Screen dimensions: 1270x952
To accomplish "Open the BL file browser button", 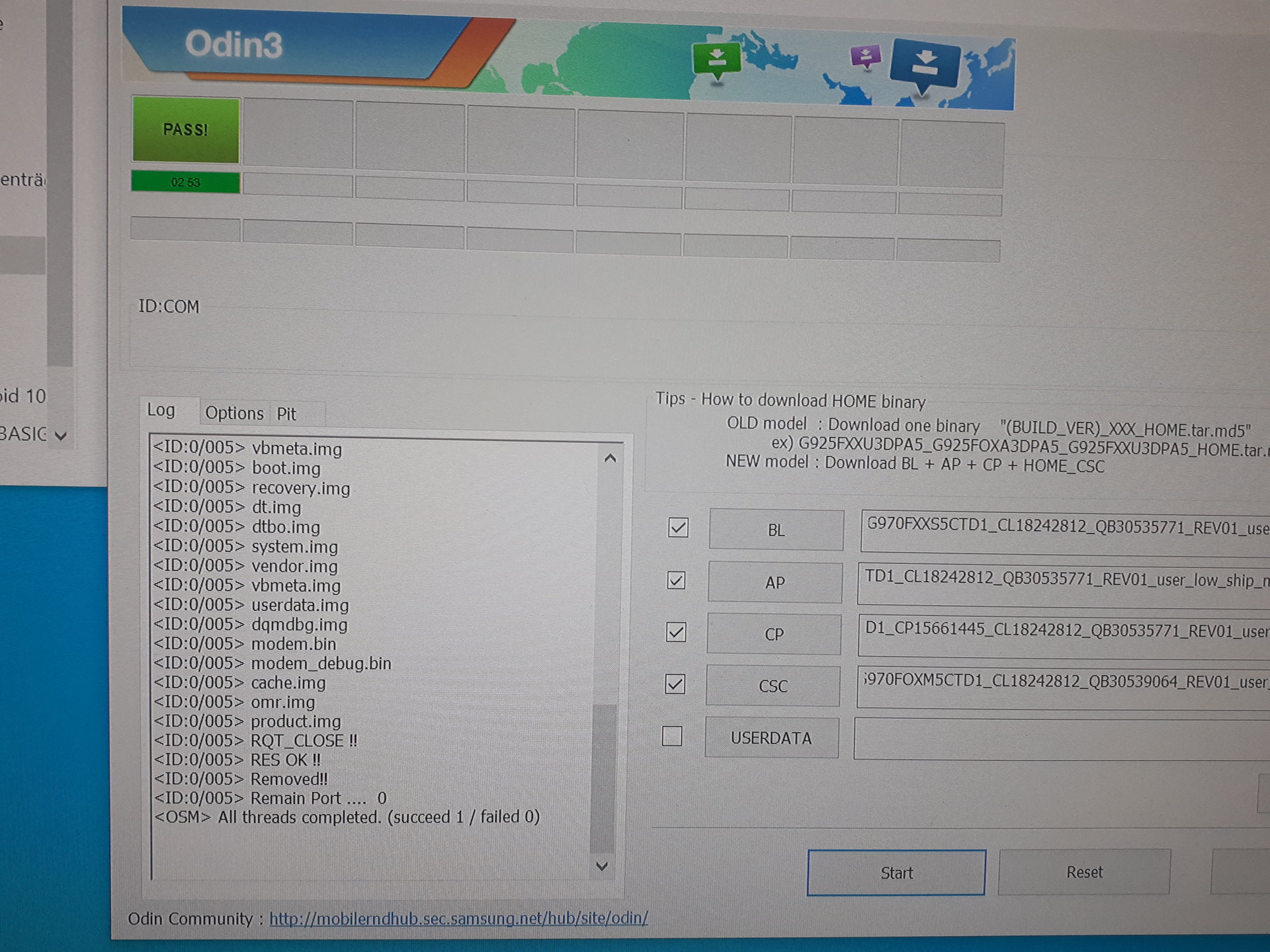I will coord(776,530).
